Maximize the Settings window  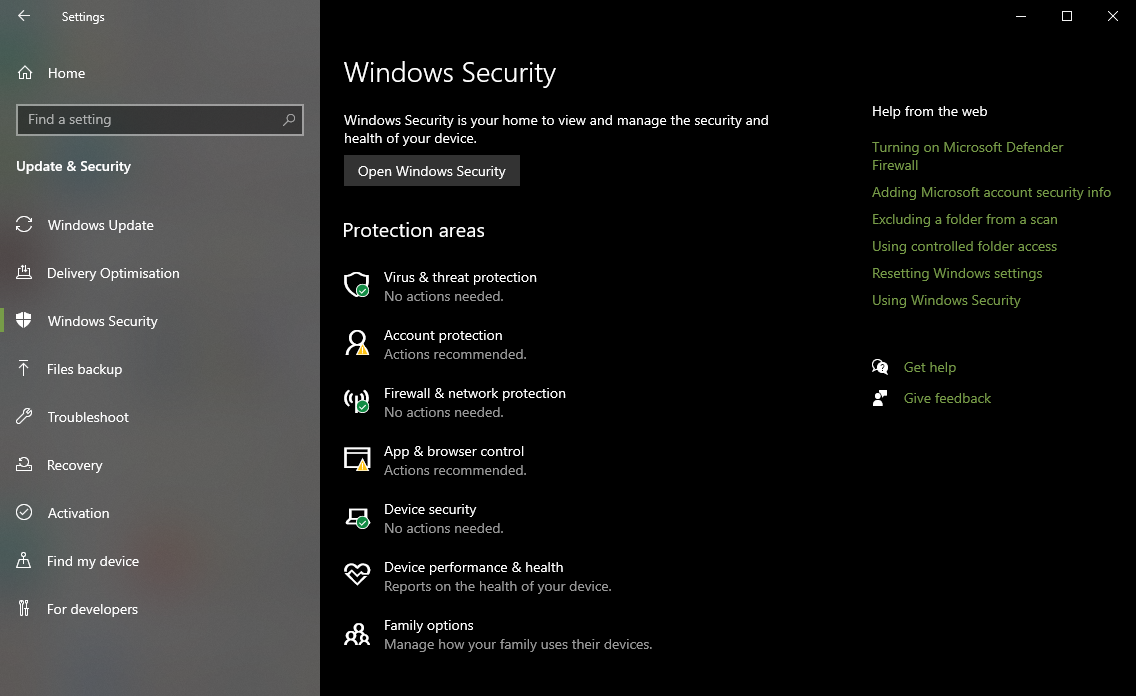click(1066, 16)
